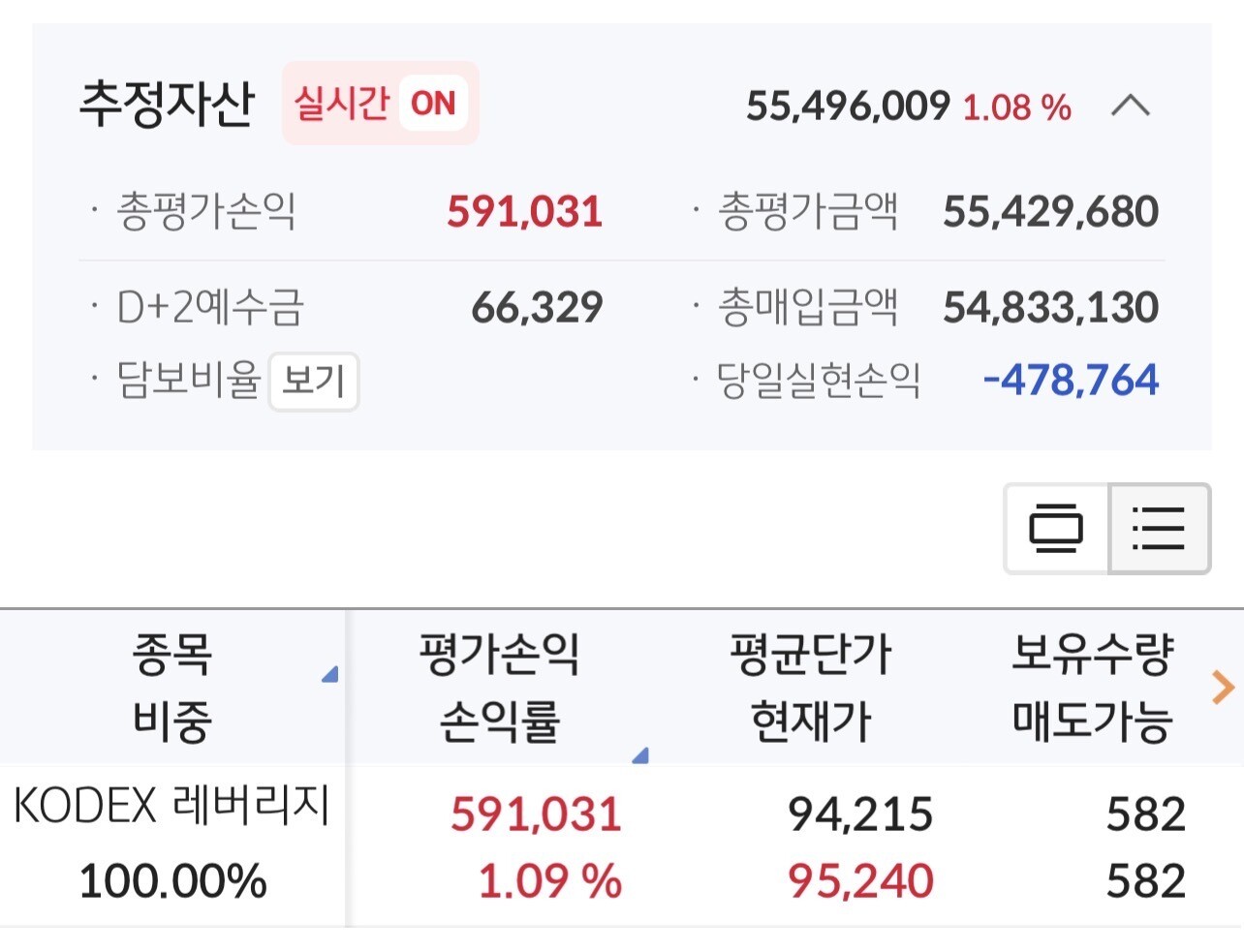
Task: Click the 총평가손익 value 591,031
Action: (524, 212)
